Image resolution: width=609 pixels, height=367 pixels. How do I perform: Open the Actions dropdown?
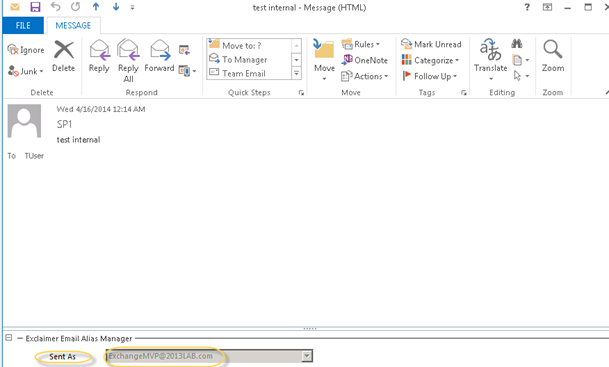[365, 76]
